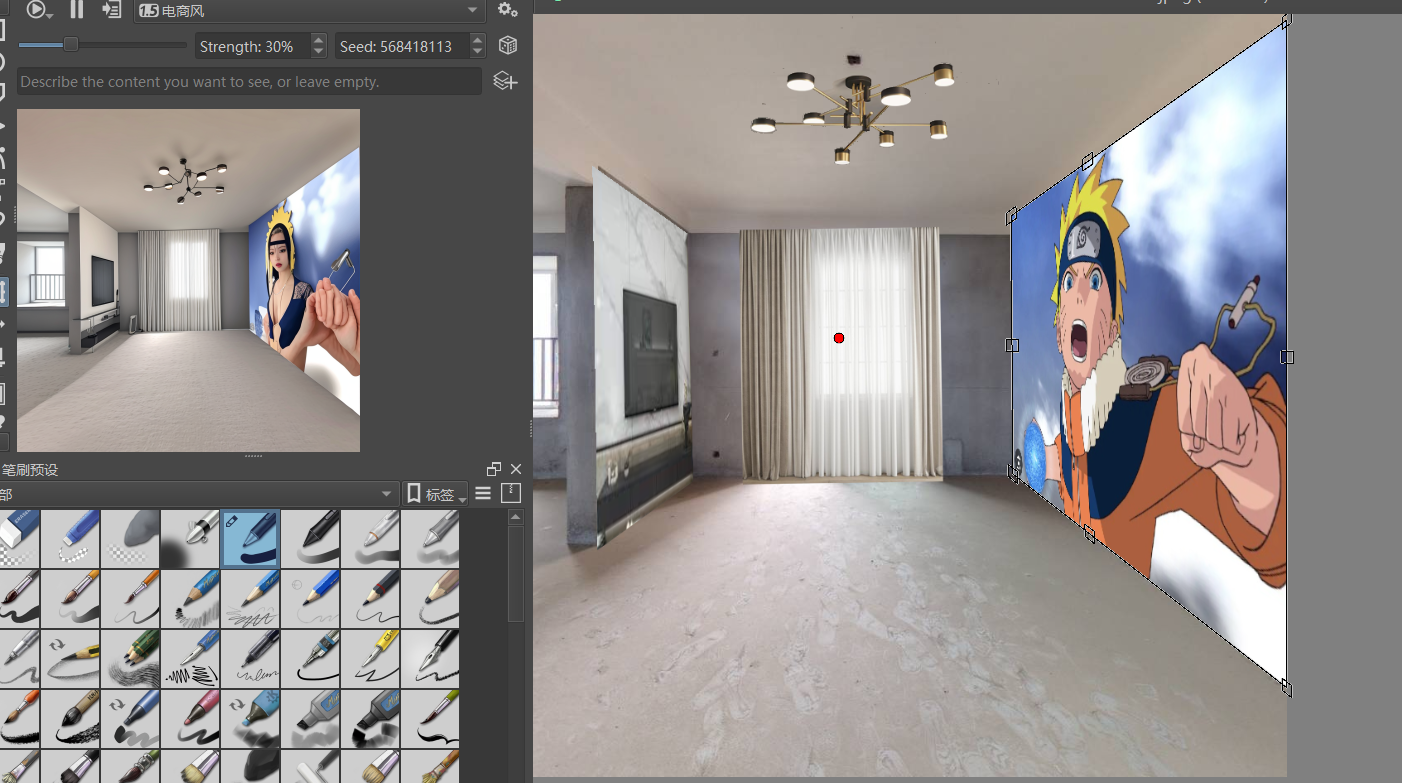Click the Generate play button
The height and width of the screenshot is (783, 1402).
click(x=36, y=10)
